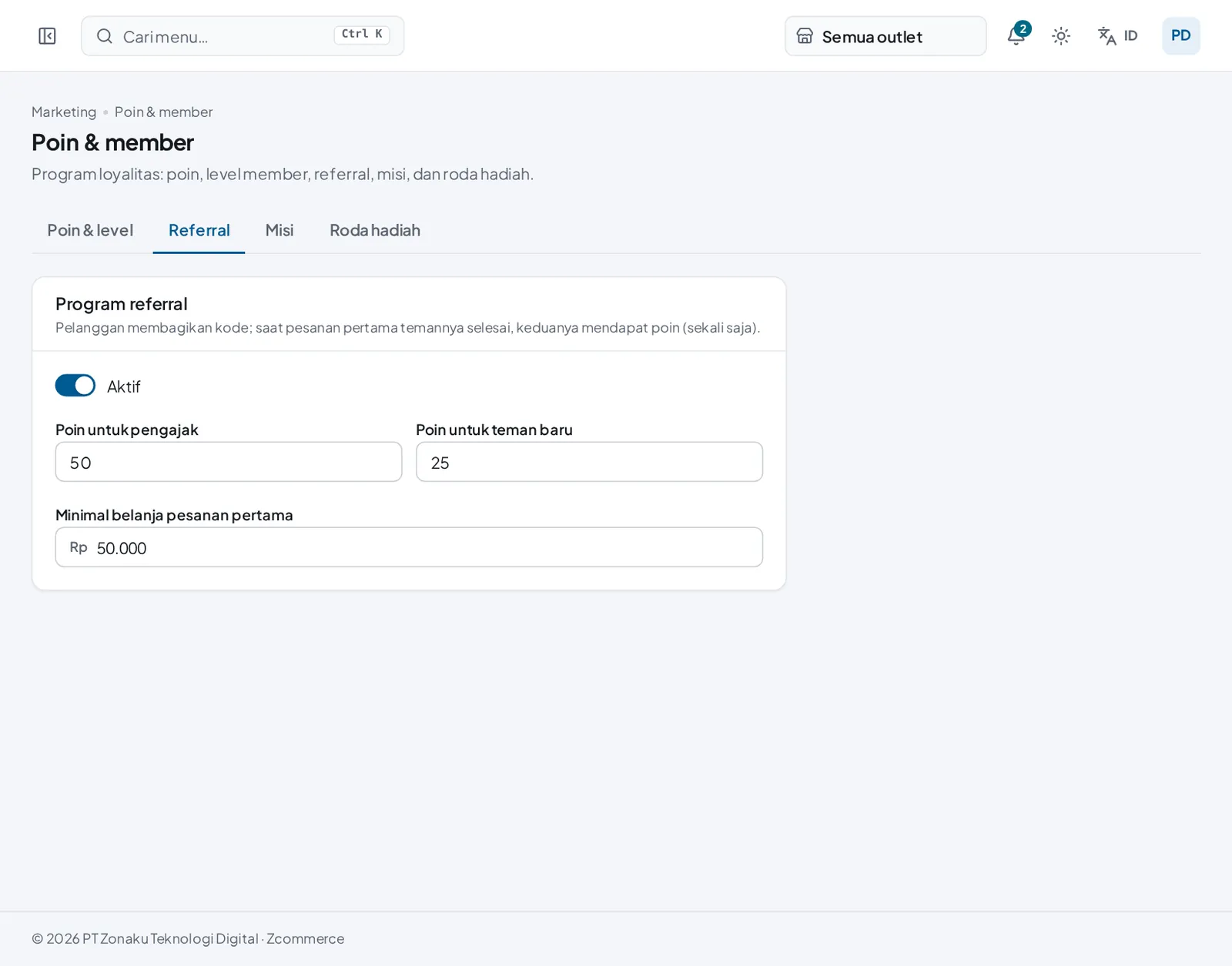Open the Semua outlet selector
This screenshot has height=966, width=1232.
click(885, 36)
